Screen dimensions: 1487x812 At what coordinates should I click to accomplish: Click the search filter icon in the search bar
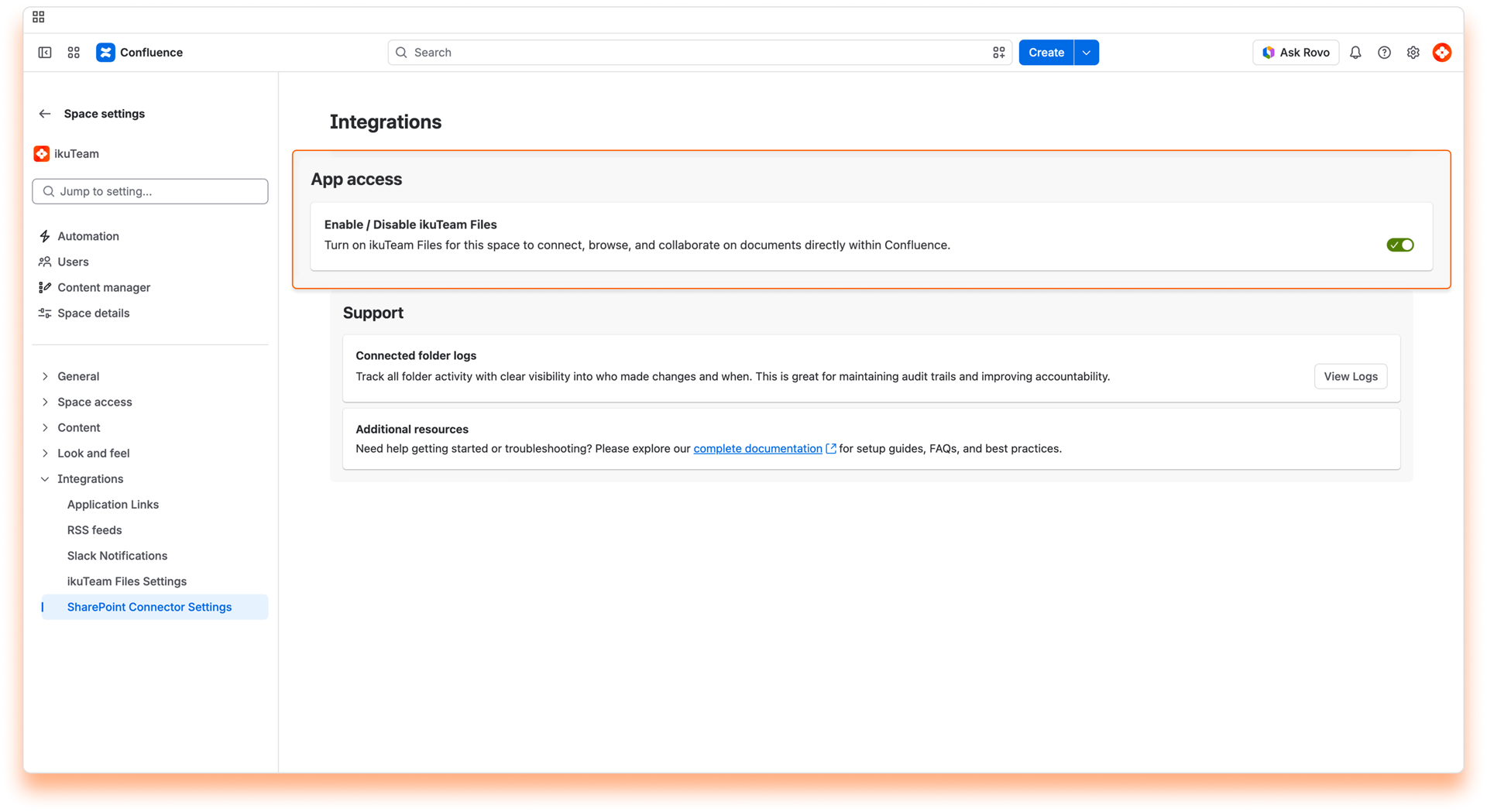click(998, 53)
